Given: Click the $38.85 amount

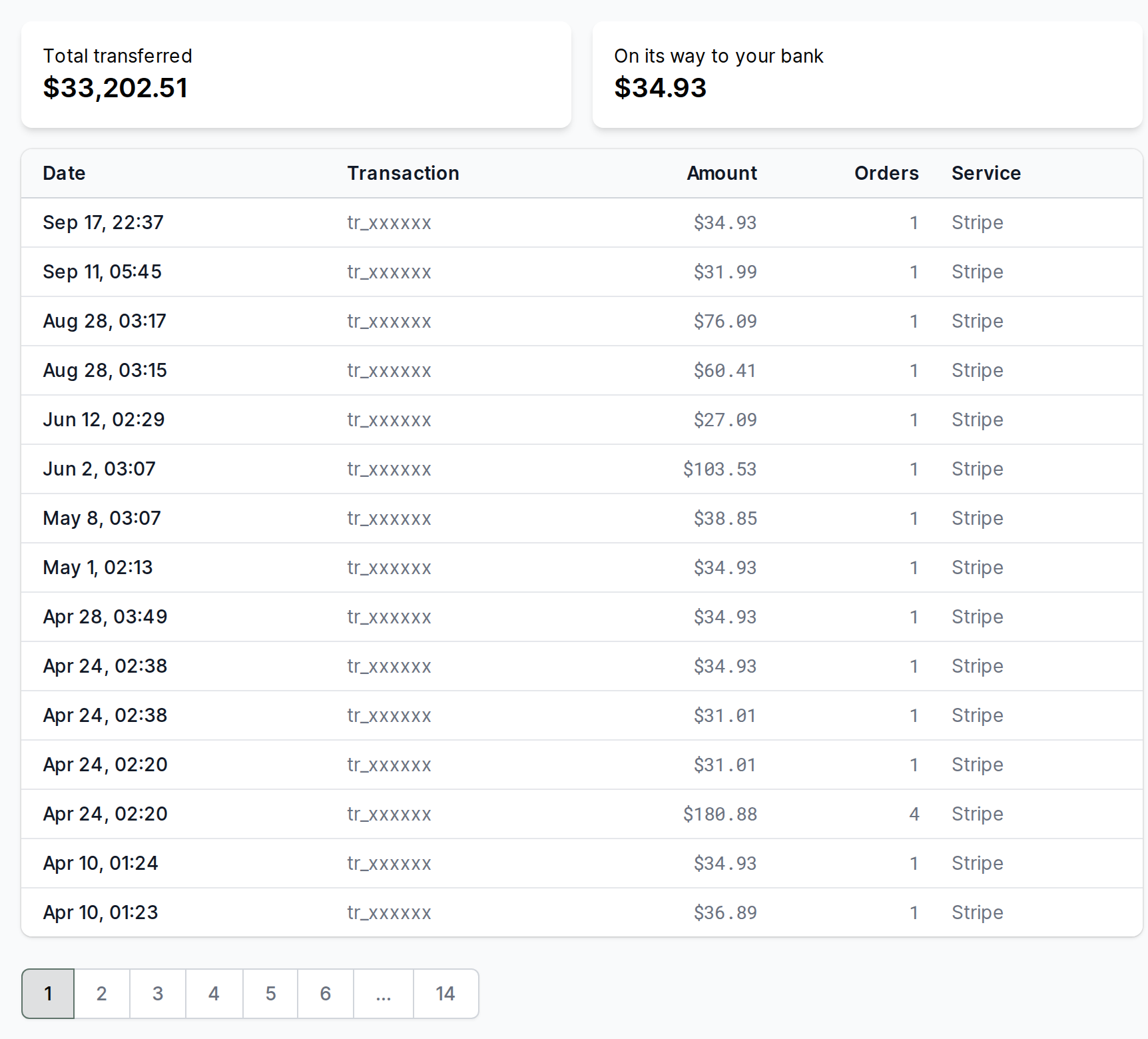Looking at the screenshot, I should tap(725, 518).
